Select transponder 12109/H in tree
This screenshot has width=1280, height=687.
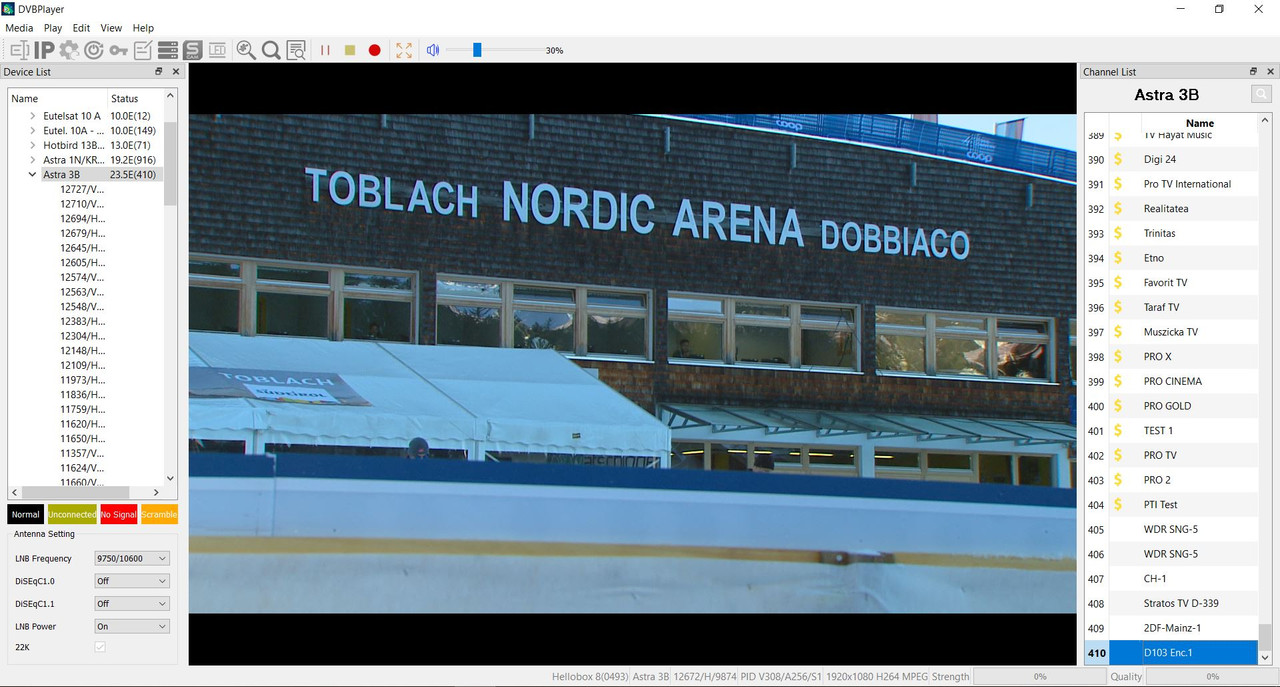pyautogui.click(x=82, y=365)
